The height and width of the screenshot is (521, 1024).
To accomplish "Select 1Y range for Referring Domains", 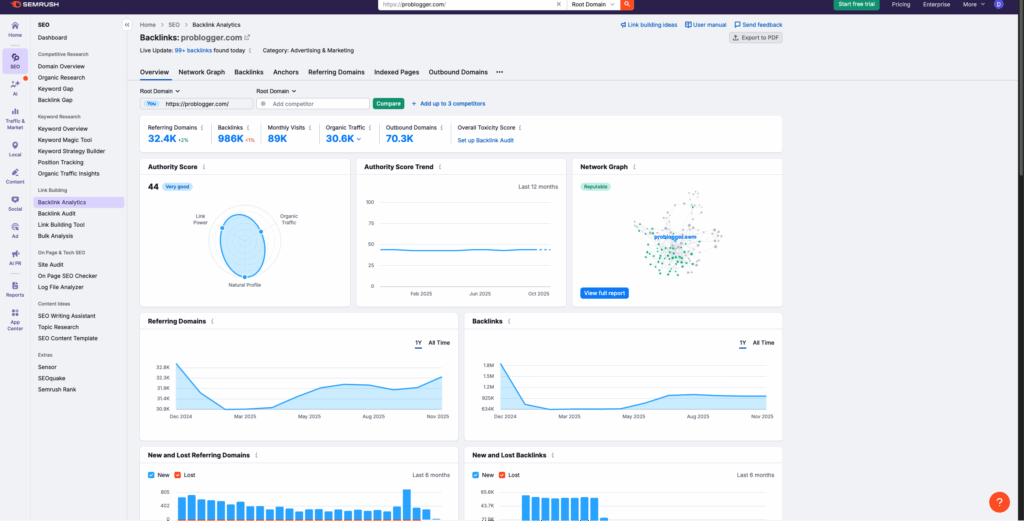I will 419,343.
